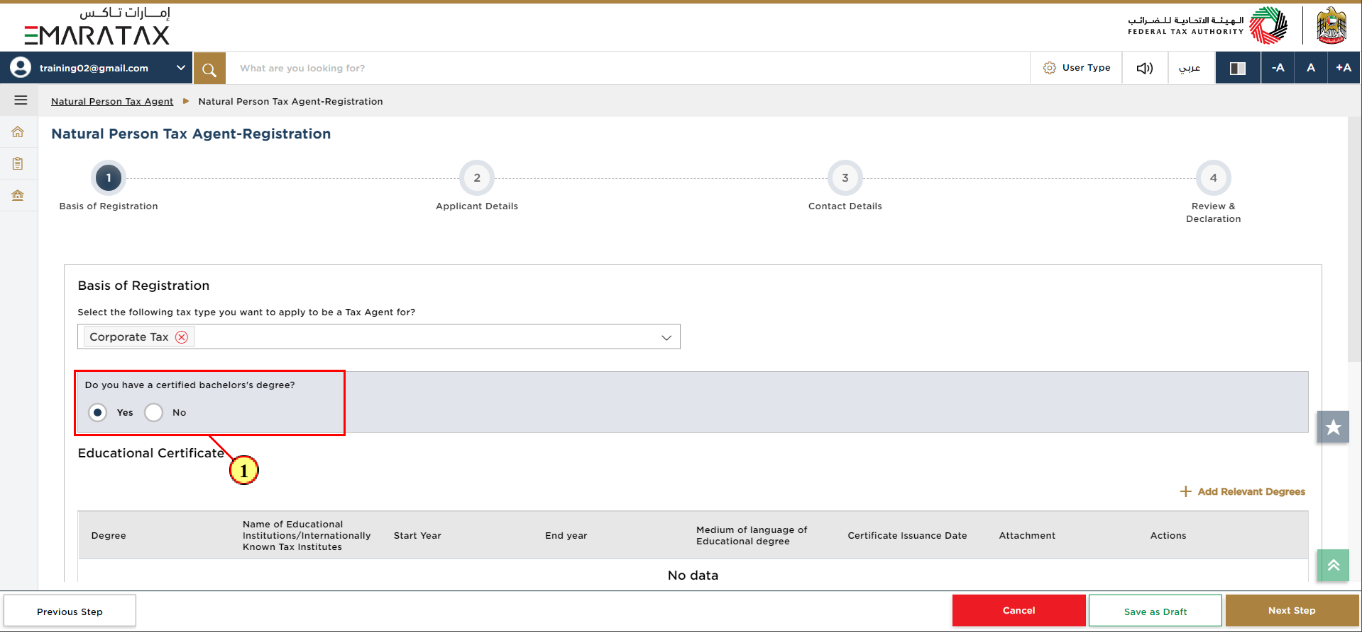Focus the 'What are you looking for?' search field
Image resolution: width=1366 pixels, height=637 pixels.
point(628,68)
